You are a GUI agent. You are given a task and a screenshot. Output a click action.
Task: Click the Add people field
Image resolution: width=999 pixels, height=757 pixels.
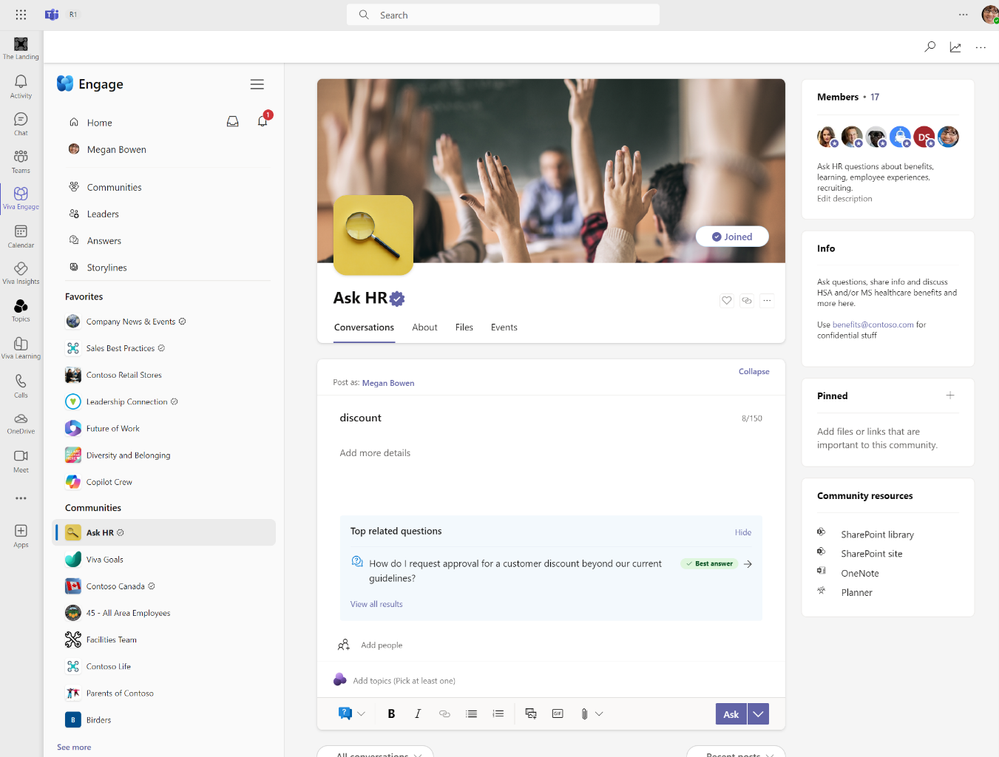(381, 645)
